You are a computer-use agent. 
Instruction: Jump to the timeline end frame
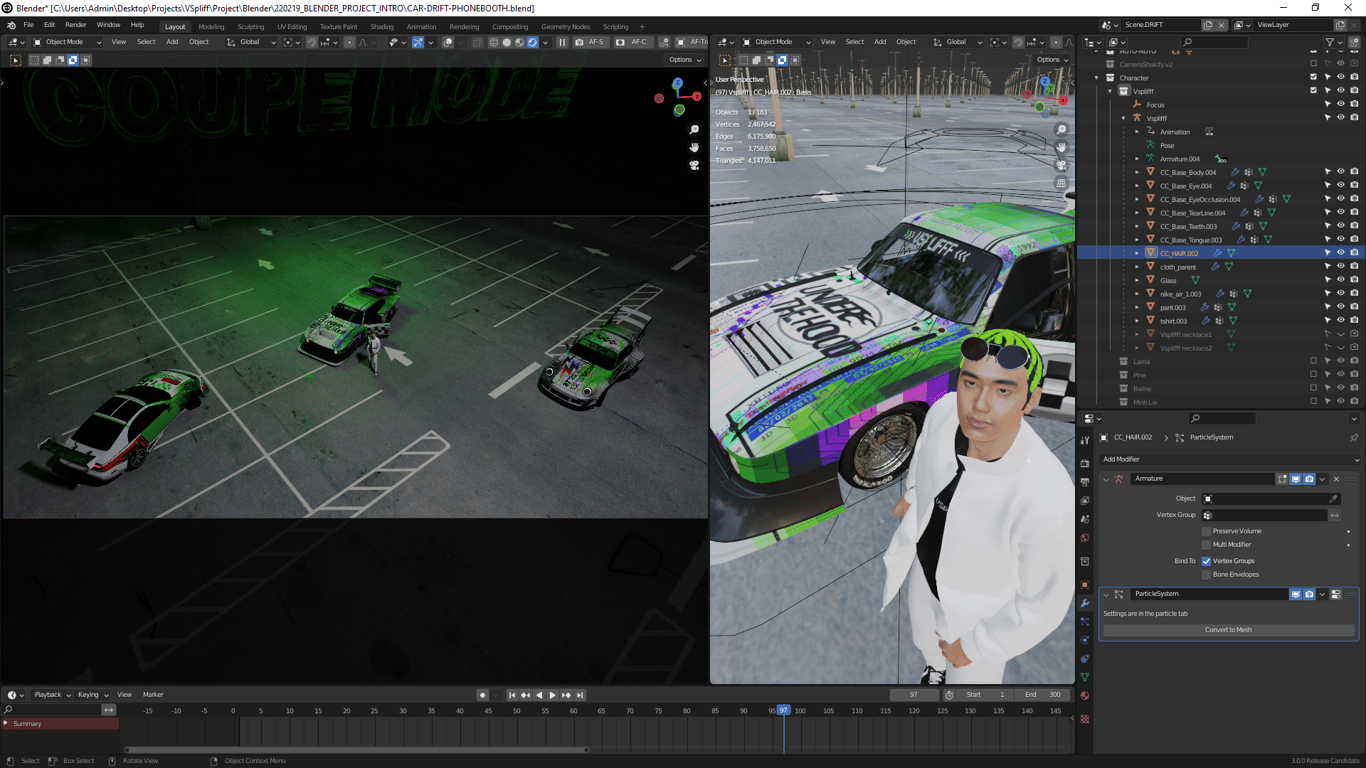click(580, 695)
